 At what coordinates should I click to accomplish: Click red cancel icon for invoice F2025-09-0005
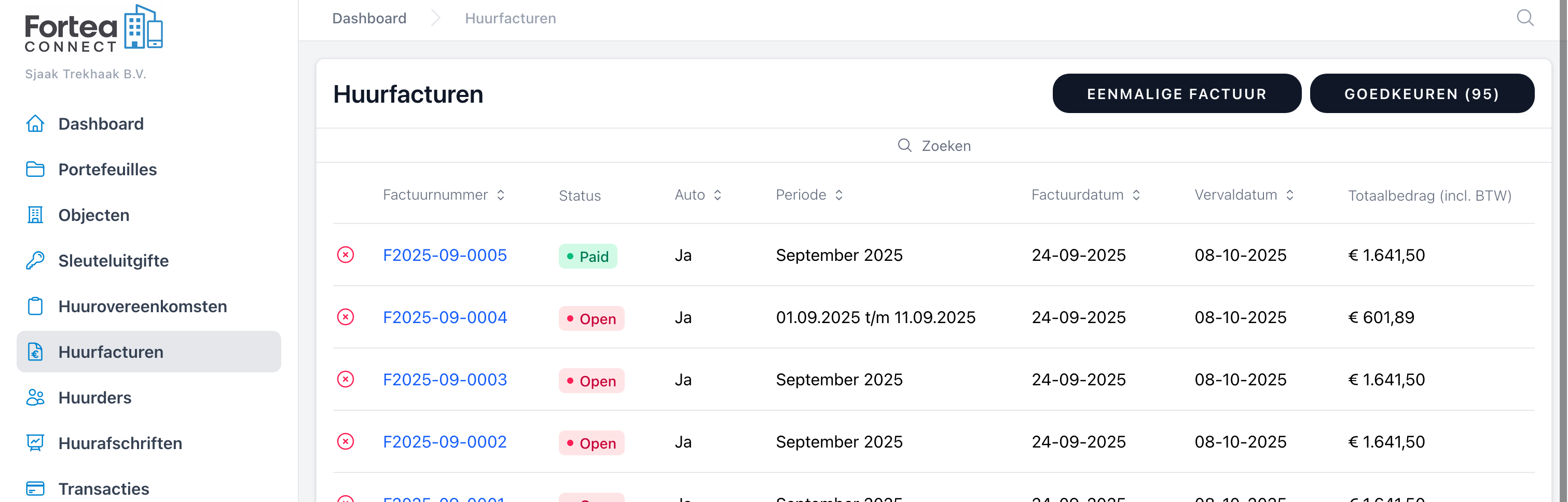[x=345, y=255]
